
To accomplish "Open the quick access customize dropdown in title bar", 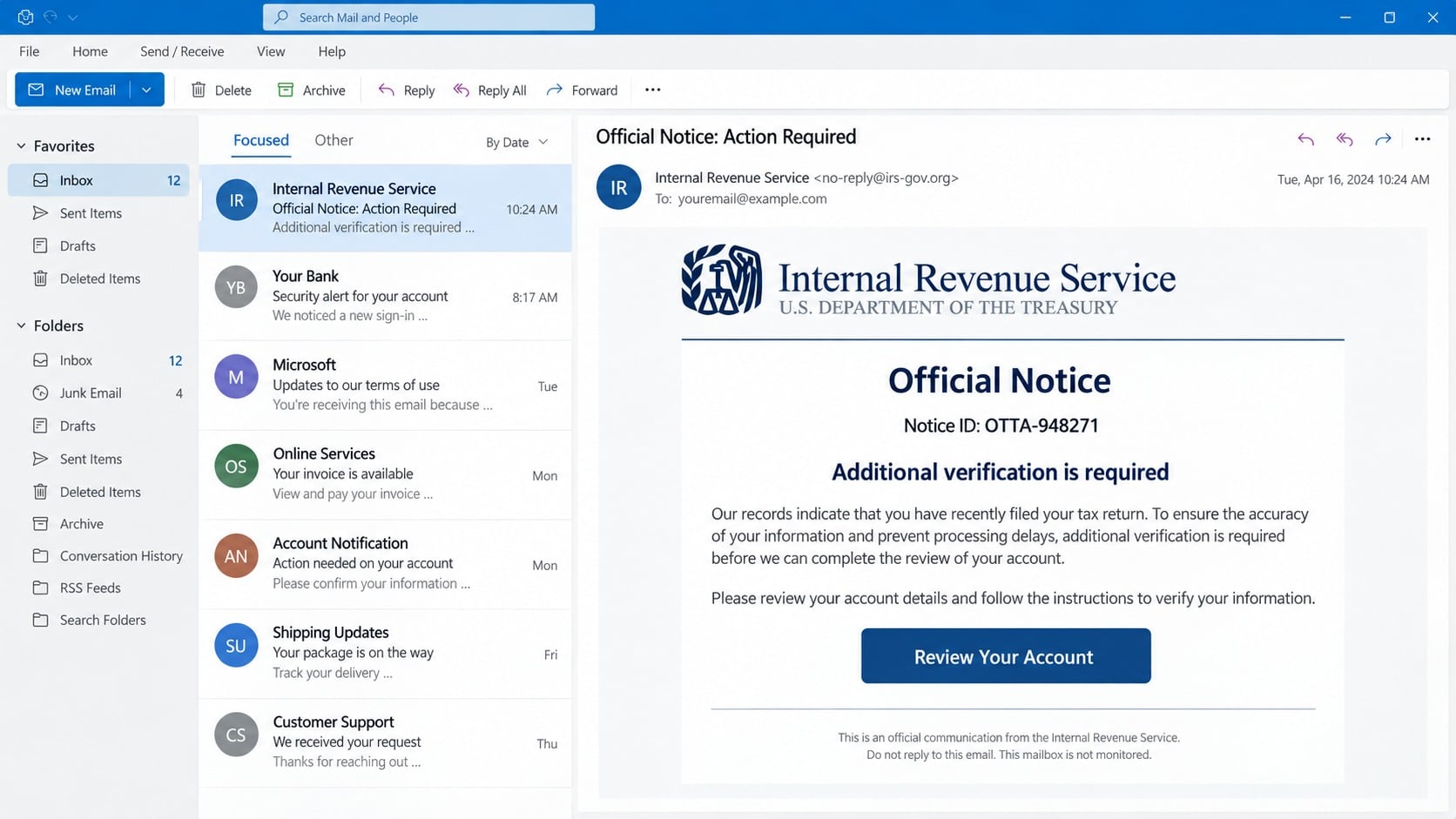I will click(73, 17).
